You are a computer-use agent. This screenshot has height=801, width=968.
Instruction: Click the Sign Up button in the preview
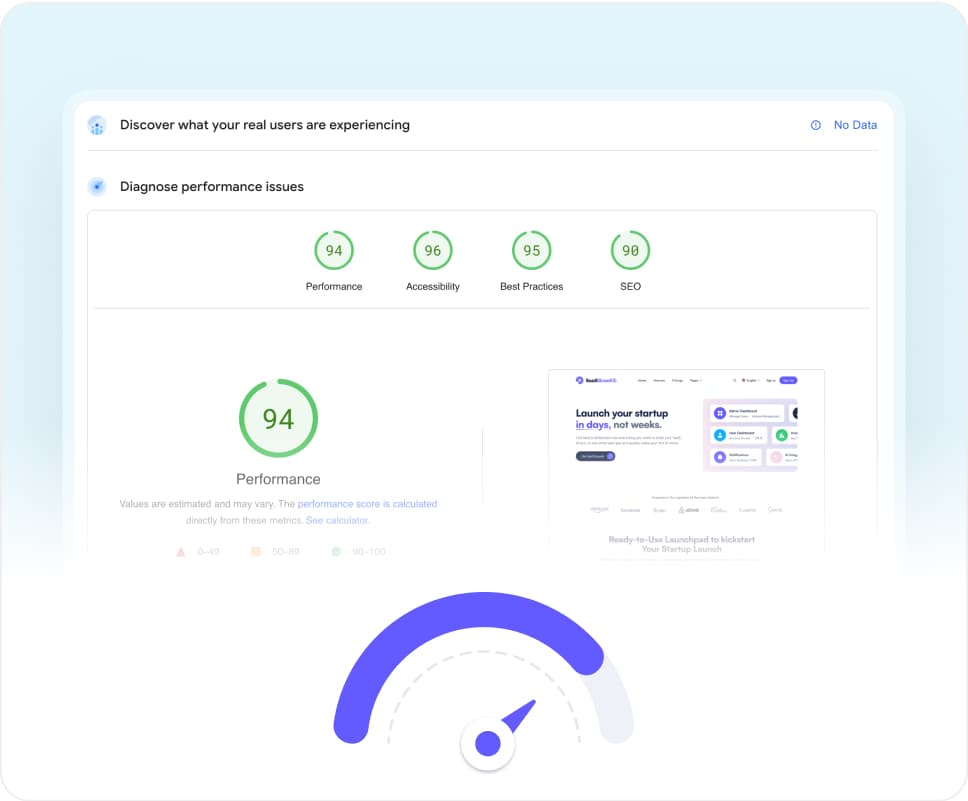pyautogui.click(x=789, y=380)
